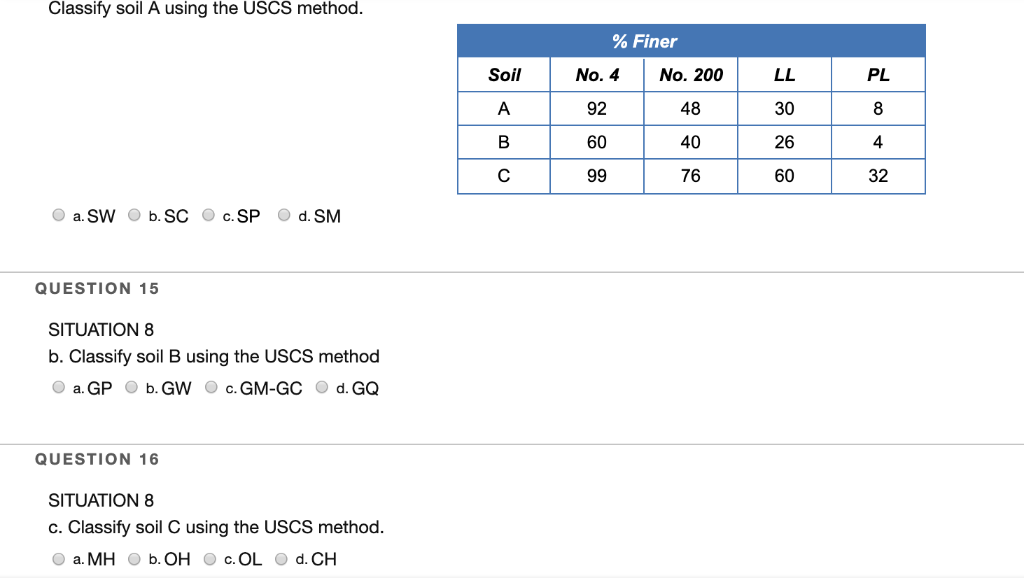Click the Soil column header cell
Image resolution: width=1024 pixels, height=578 pixels.
(x=503, y=74)
